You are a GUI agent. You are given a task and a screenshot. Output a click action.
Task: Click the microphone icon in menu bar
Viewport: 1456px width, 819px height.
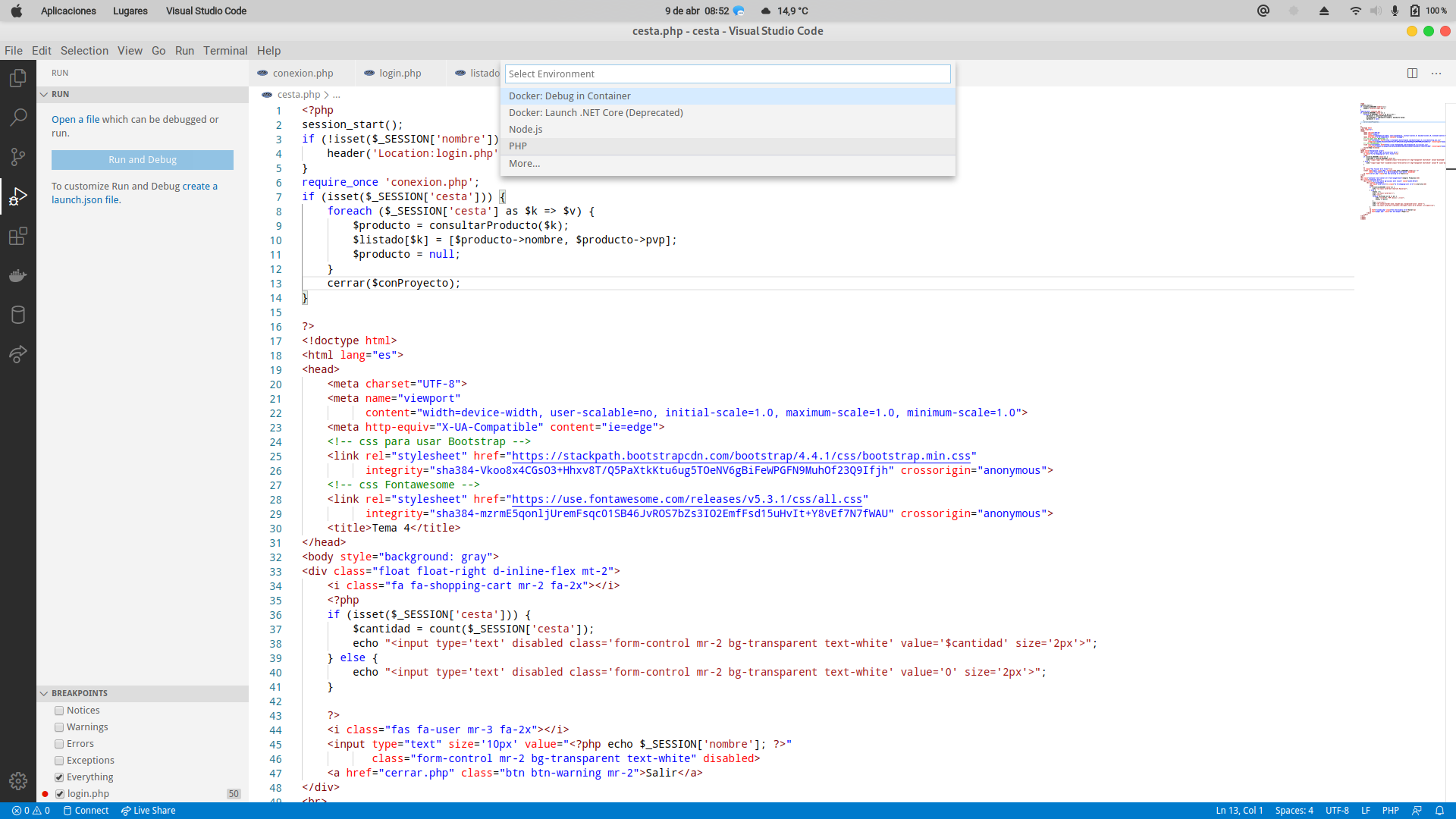[x=1395, y=11]
